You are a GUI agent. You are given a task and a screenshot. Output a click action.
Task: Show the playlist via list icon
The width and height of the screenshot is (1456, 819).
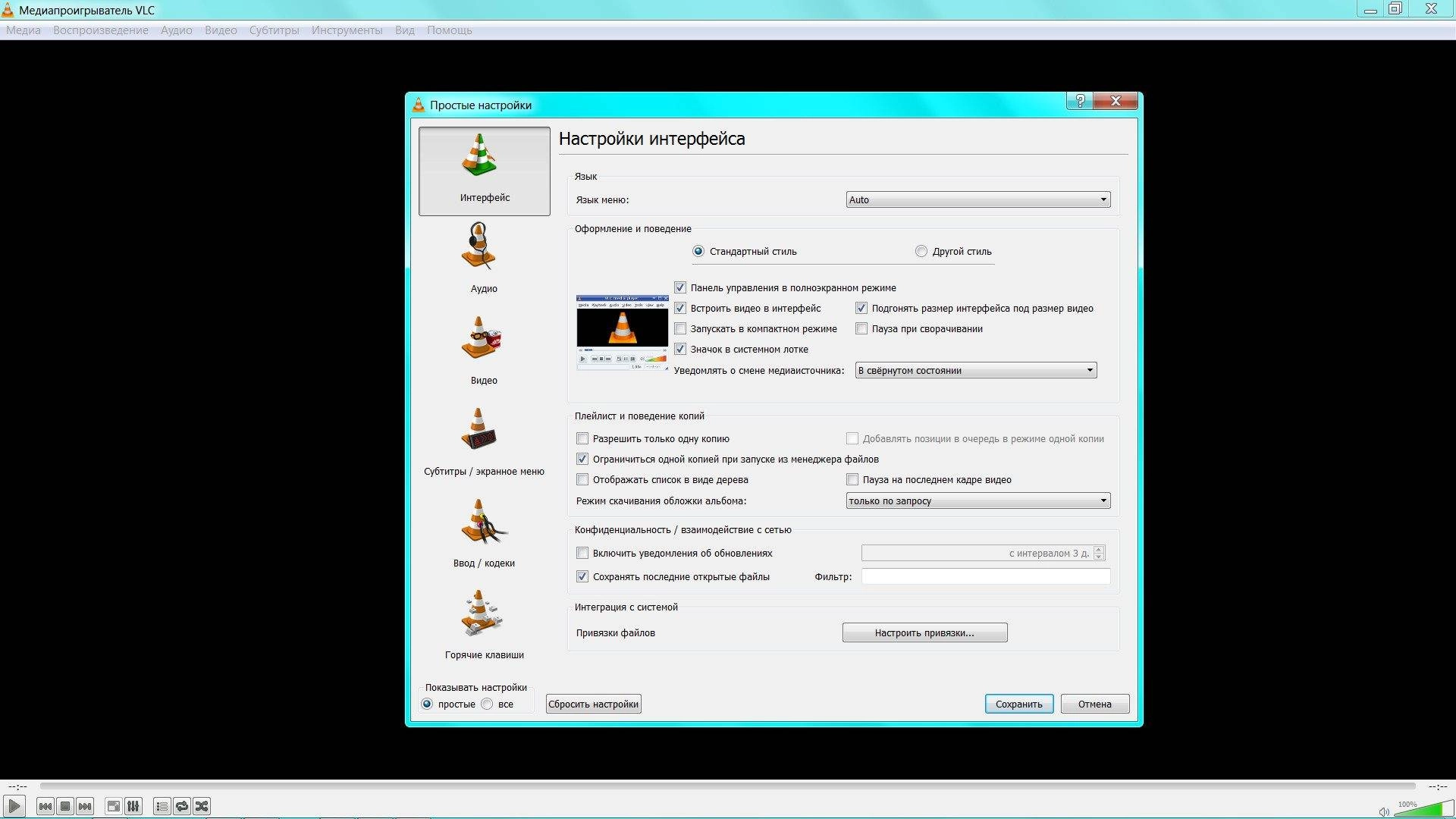[x=162, y=806]
